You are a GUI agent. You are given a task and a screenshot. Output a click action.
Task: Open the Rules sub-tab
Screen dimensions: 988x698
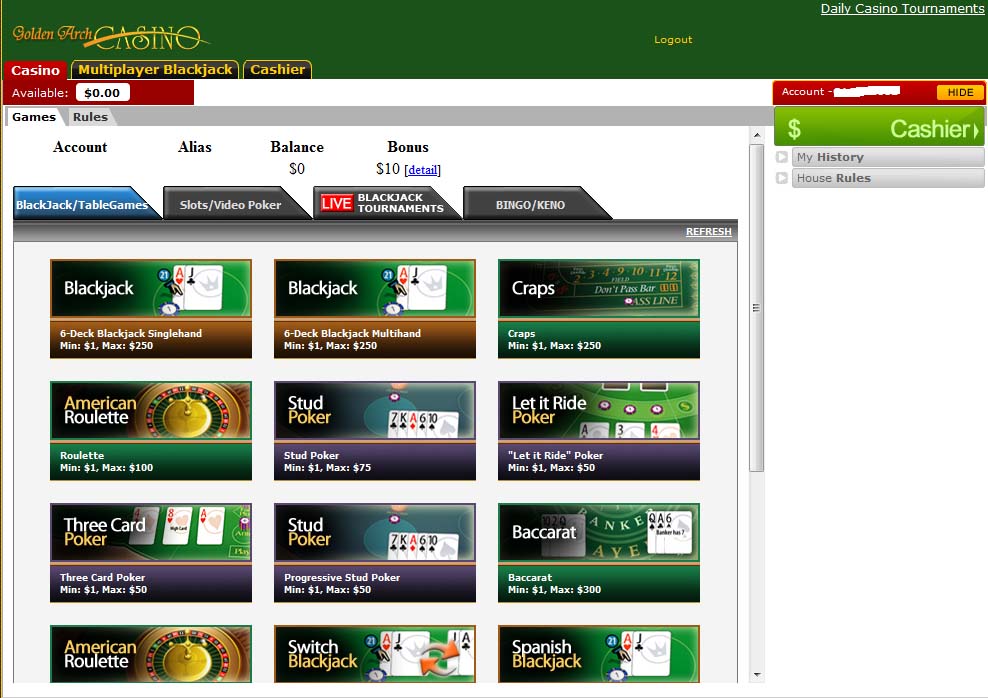90,117
